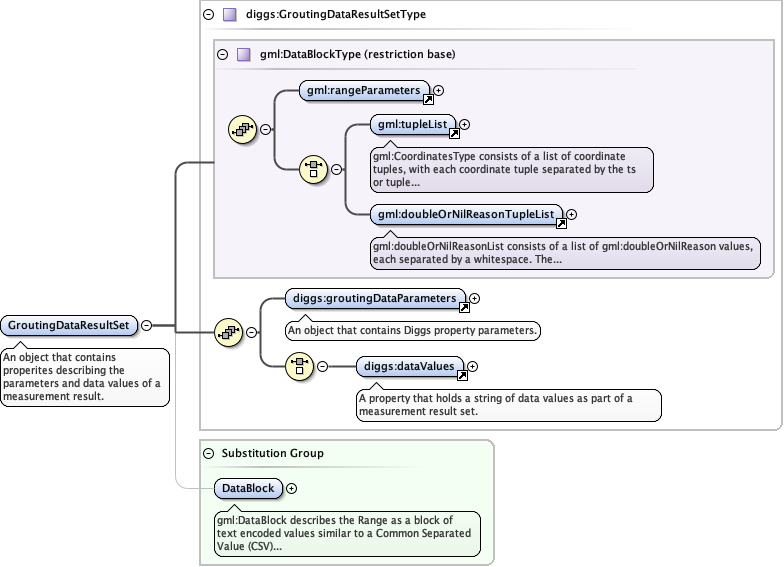The height and width of the screenshot is (567, 784).
Task: Click the sequence compositor icon inside gml:DataBlockType
Action: 243,129
